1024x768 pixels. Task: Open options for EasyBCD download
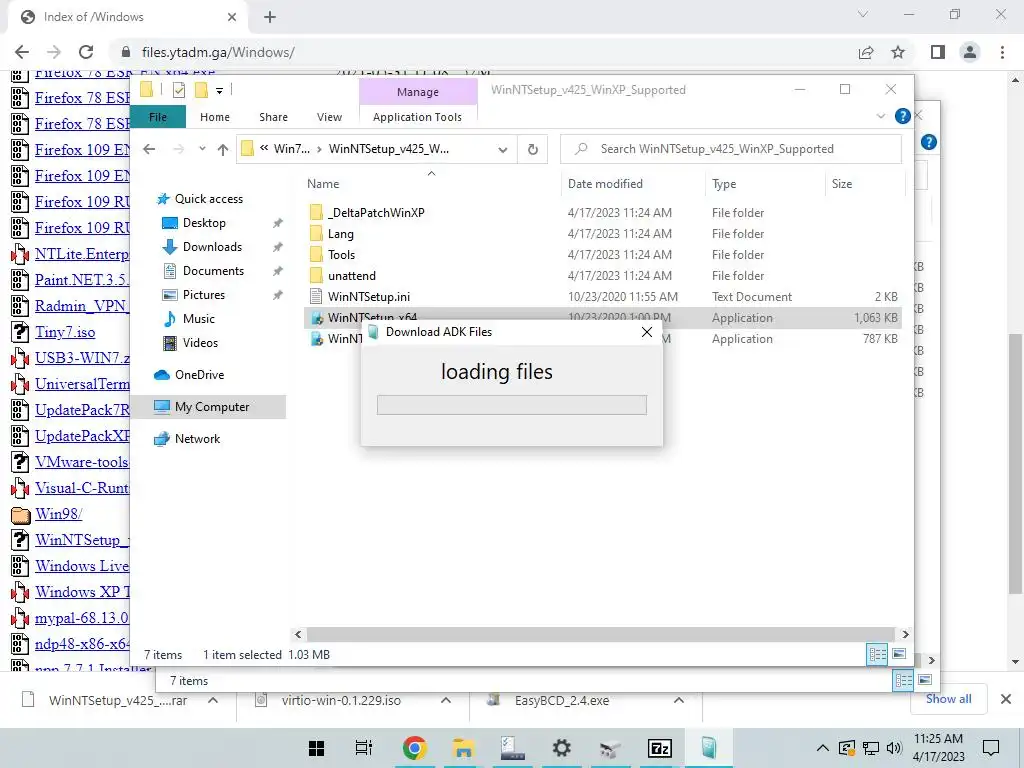coord(679,700)
